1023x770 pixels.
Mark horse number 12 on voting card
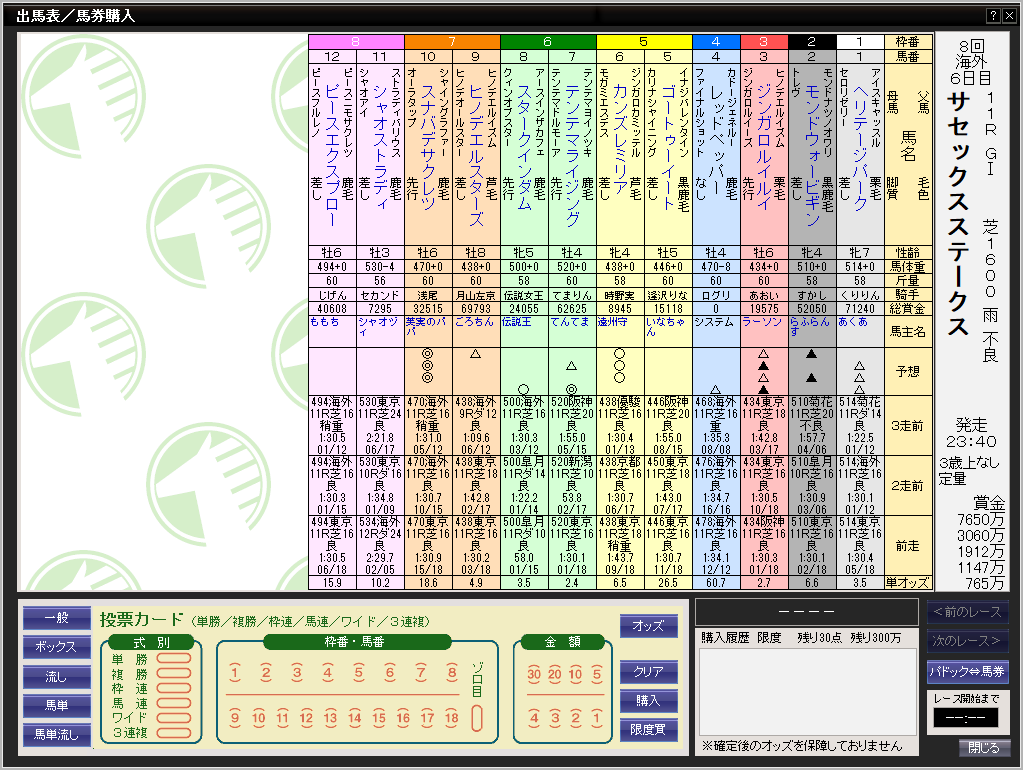click(306, 718)
